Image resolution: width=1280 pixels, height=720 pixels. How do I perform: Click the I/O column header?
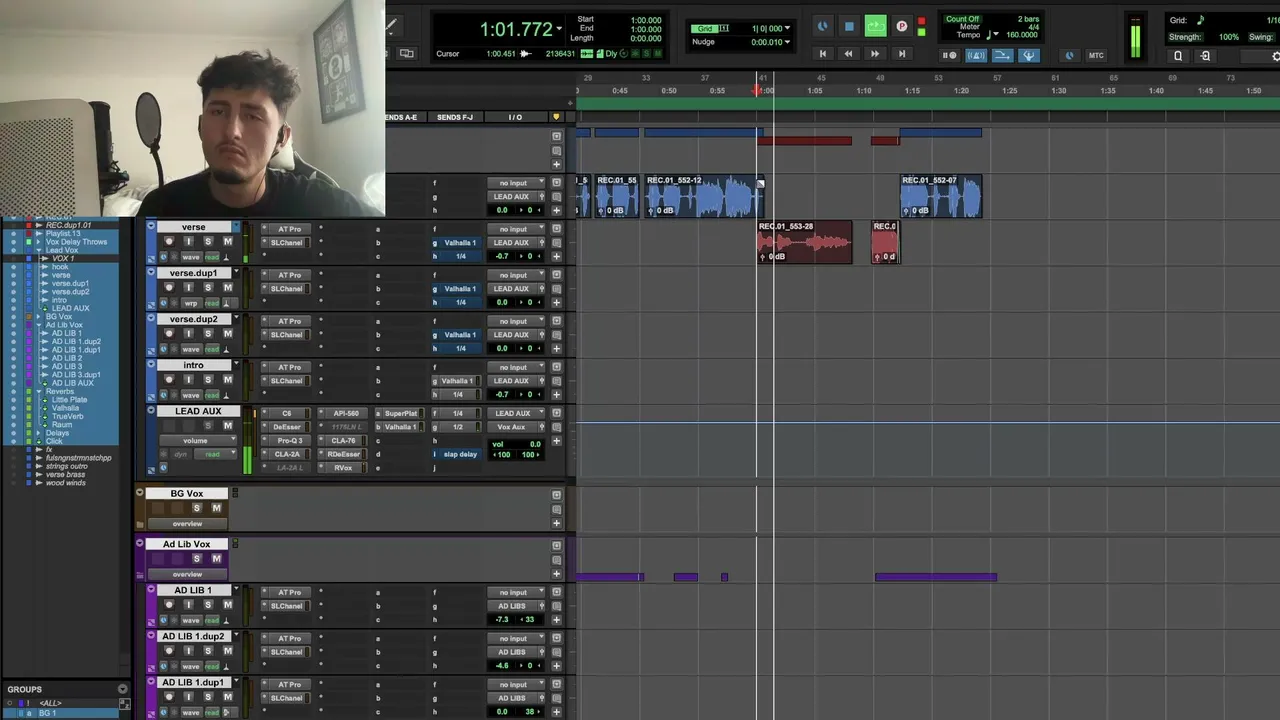coord(515,117)
